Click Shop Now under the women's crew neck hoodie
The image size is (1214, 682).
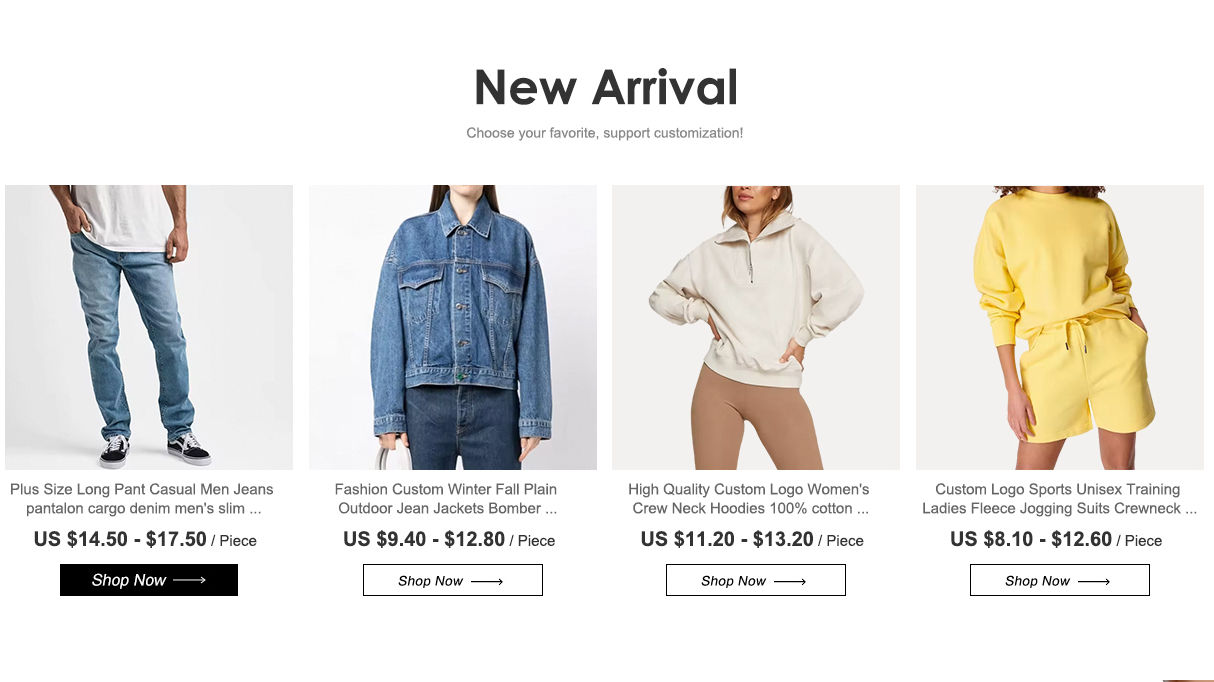pos(756,580)
